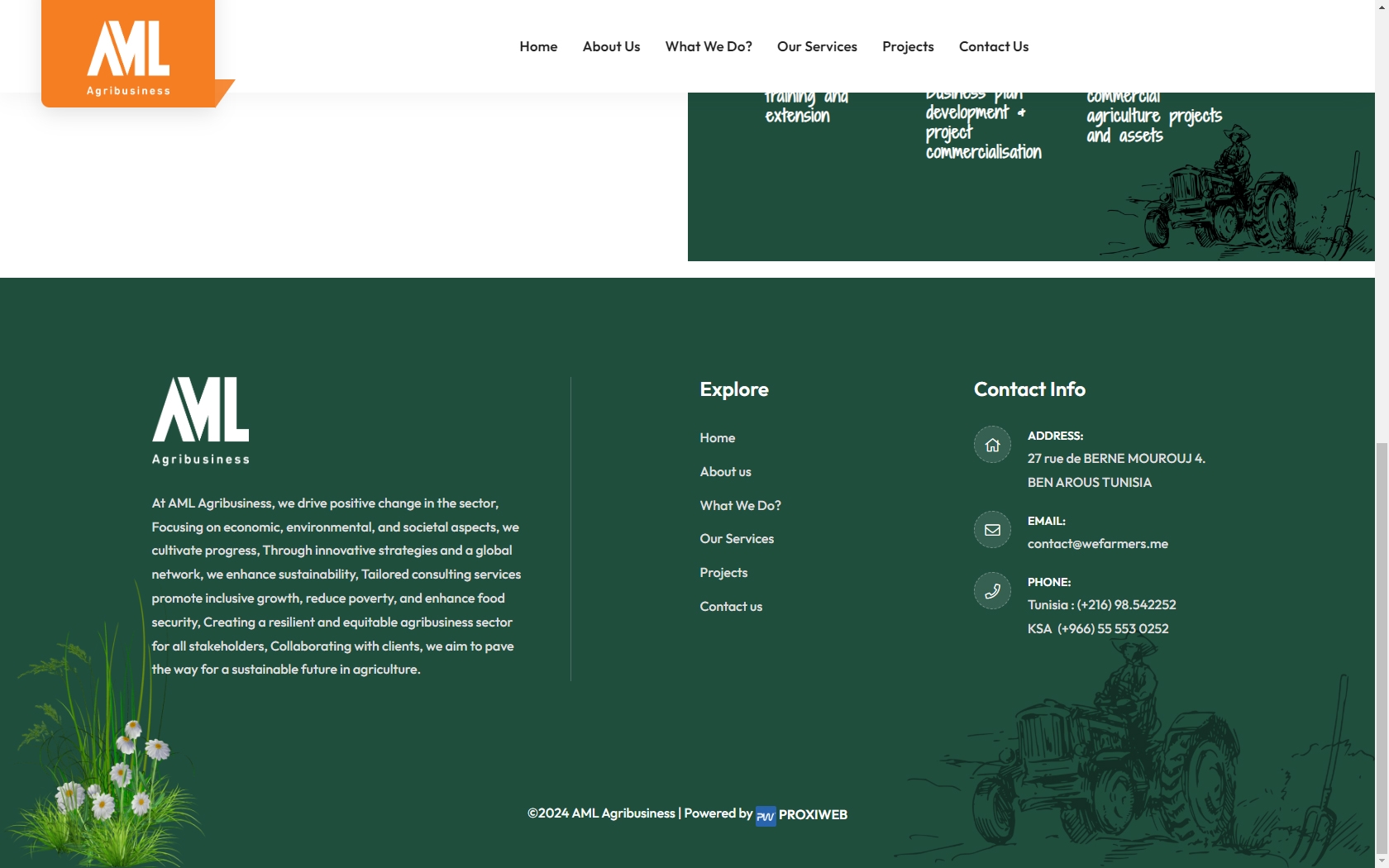
Task: Click the 27 rue de BERNE MOUROUJ 4. address line
Action: click(x=1116, y=459)
